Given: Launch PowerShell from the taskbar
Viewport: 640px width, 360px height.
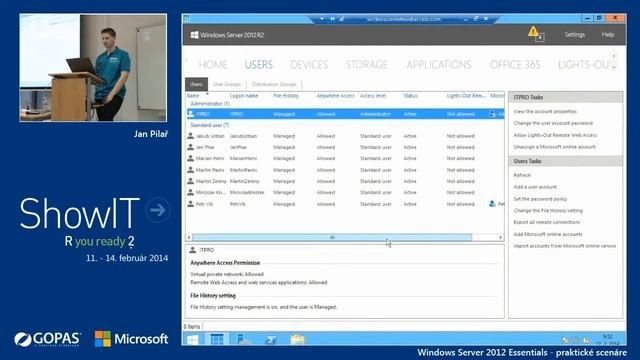Looking at the screenshot, I should [270, 339].
